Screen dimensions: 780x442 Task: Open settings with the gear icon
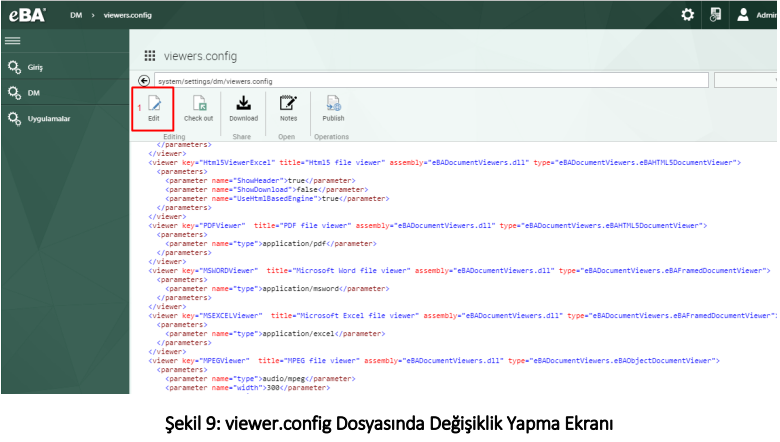[687, 14]
